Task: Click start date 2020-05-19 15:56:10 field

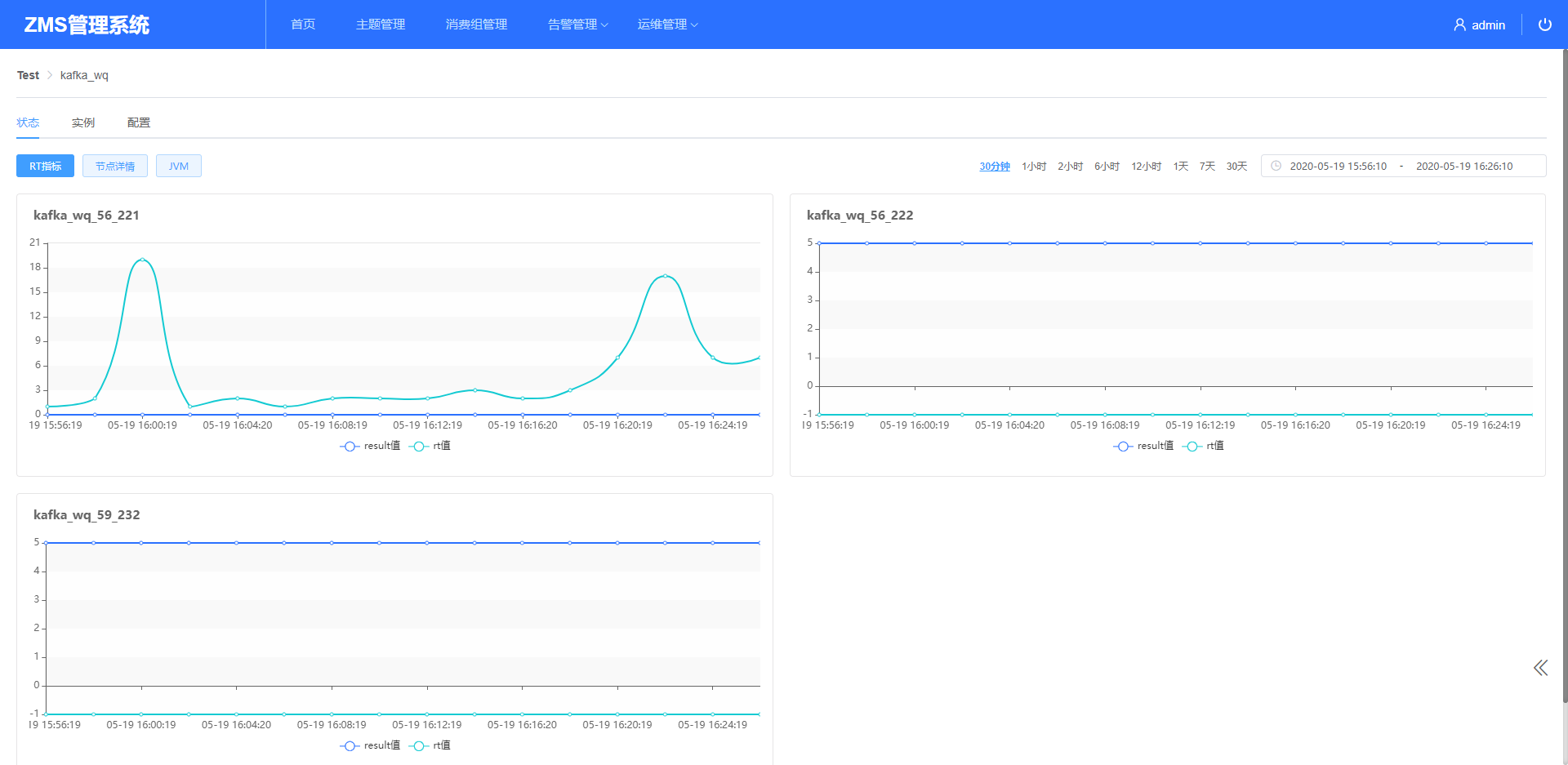Action: click(x=1339, y=166)
